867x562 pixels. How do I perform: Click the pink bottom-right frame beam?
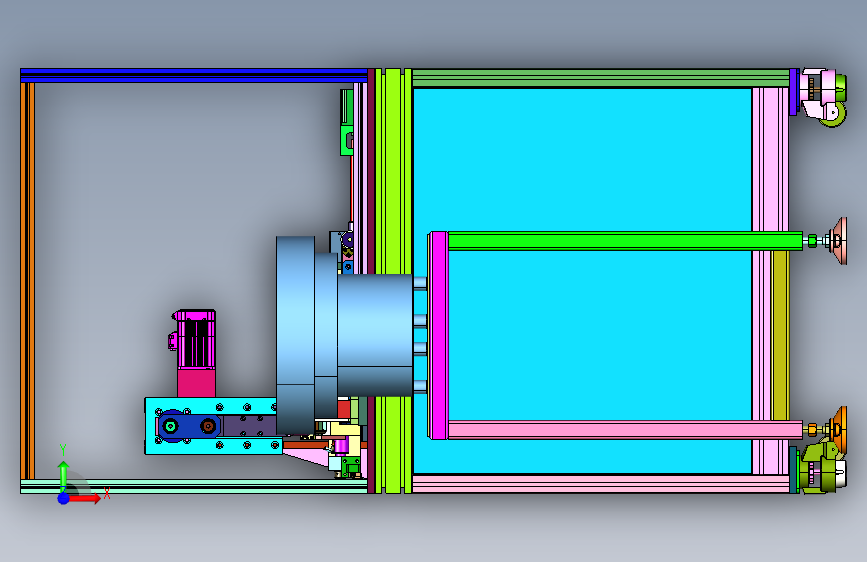[601, 483]
